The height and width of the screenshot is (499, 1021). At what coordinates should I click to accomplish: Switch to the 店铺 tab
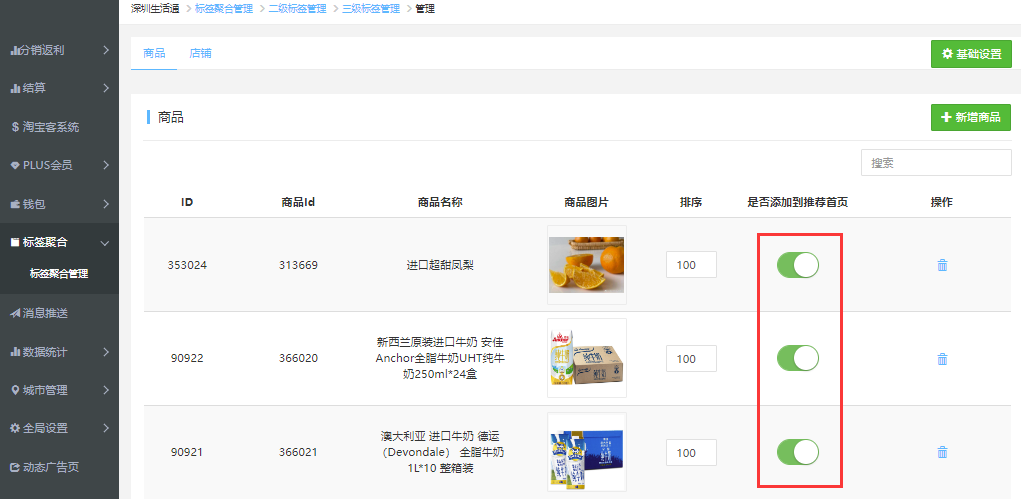click(200, 53)
